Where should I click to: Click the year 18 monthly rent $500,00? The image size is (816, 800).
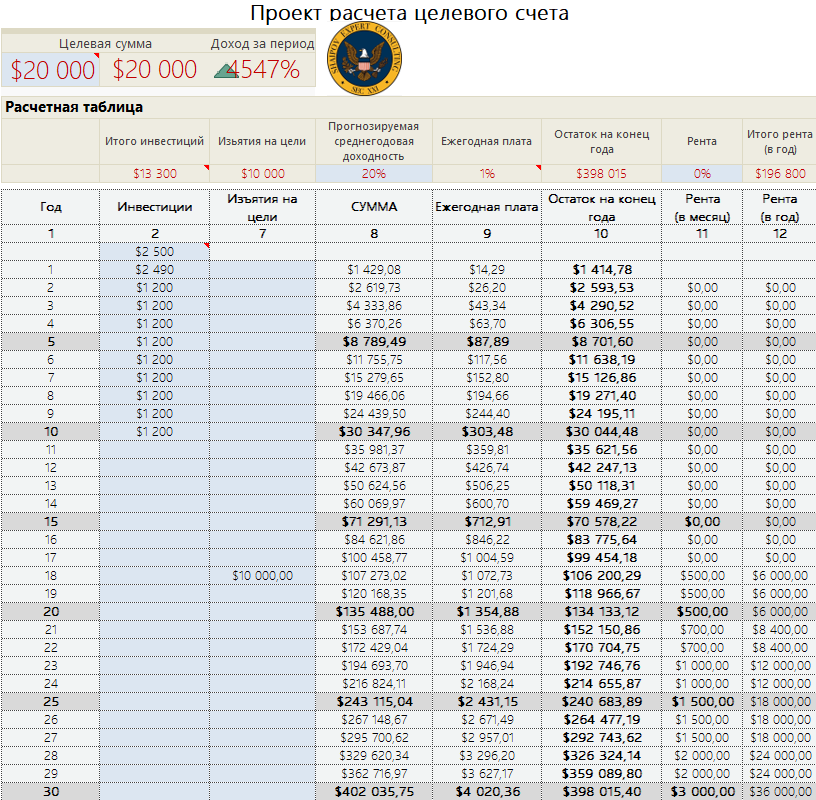pos(702,576)
